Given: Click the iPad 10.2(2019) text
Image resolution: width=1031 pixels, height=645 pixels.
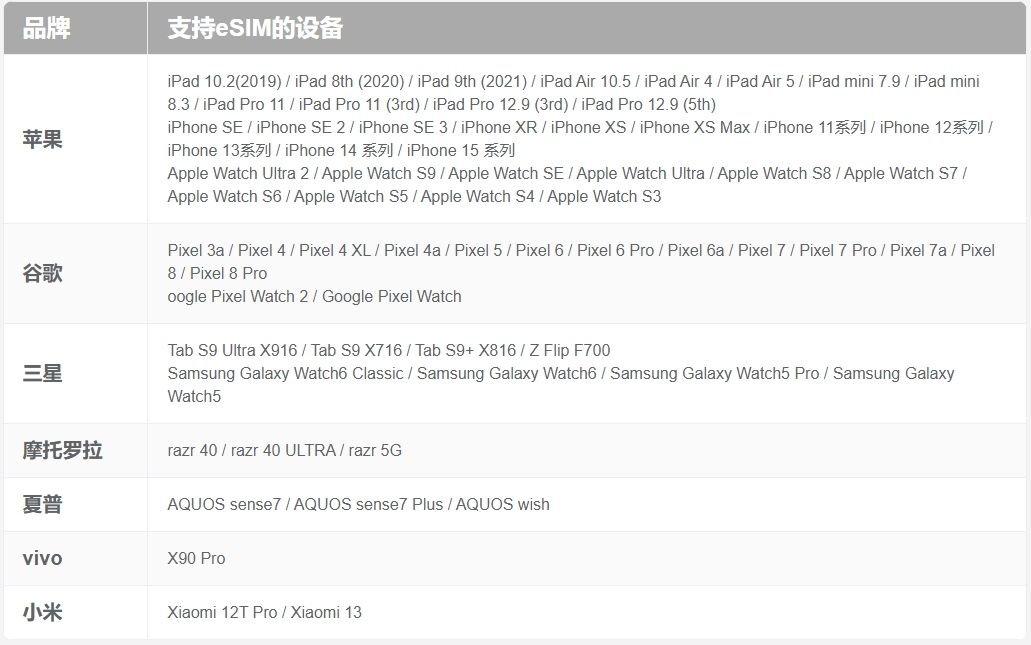Looking at the screenshot, I should point(225,81).
